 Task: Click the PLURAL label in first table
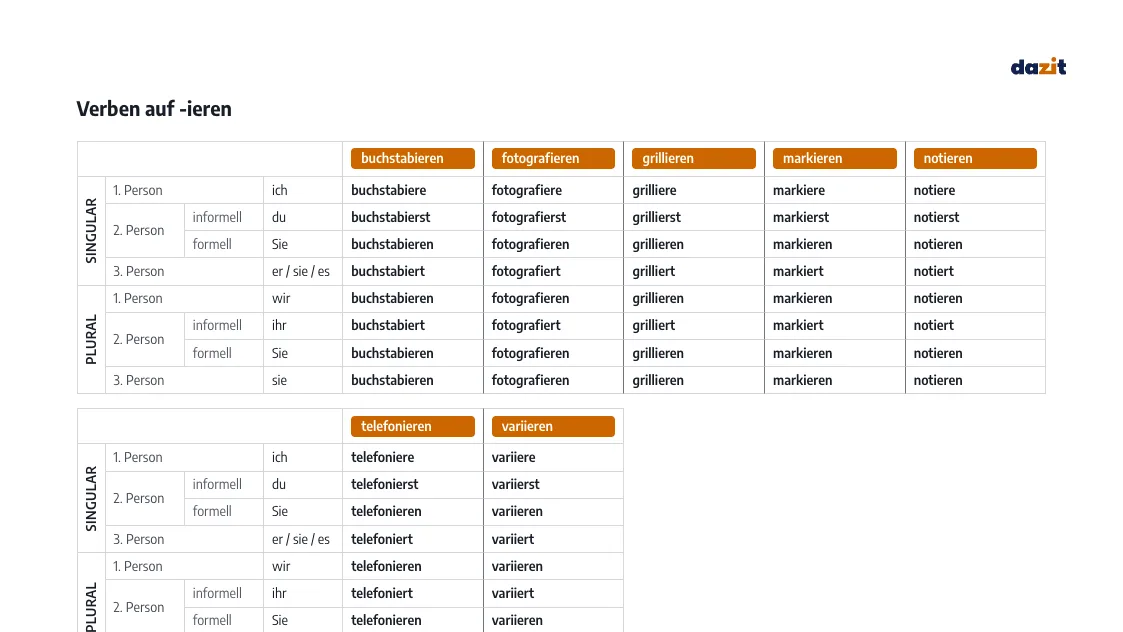point(91,340)
